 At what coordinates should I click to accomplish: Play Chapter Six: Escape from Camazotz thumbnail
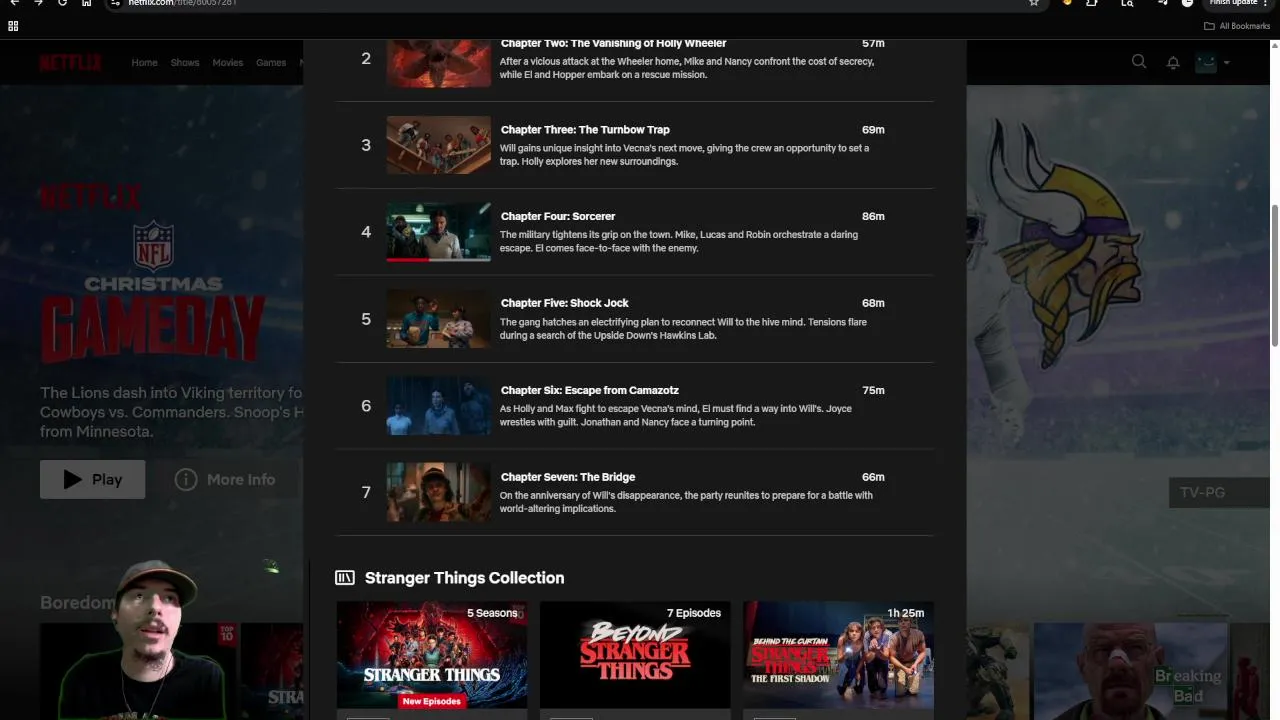(439, 406)
